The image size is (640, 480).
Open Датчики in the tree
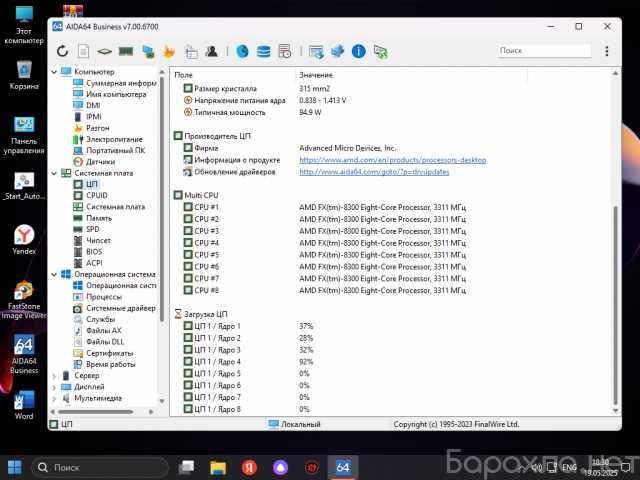94,162
